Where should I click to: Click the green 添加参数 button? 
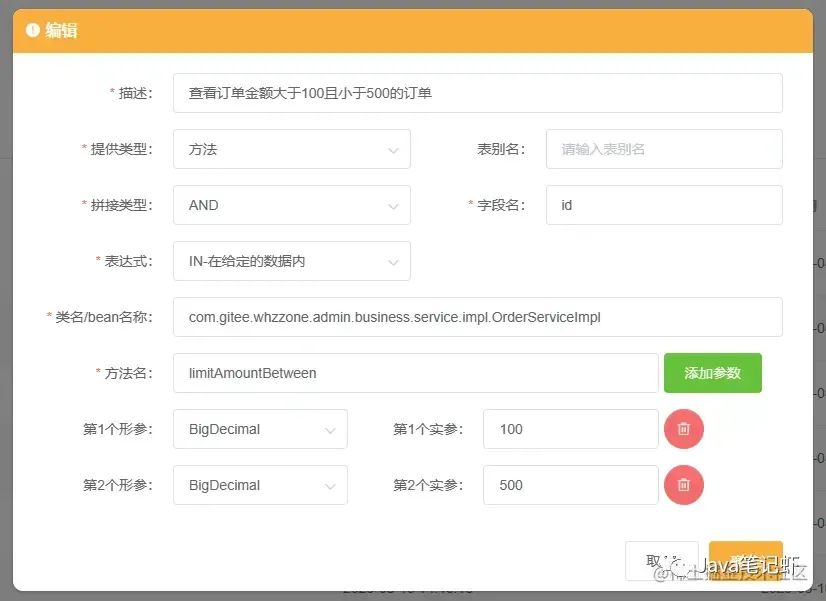pyautogui.click(x=712, y=373)
